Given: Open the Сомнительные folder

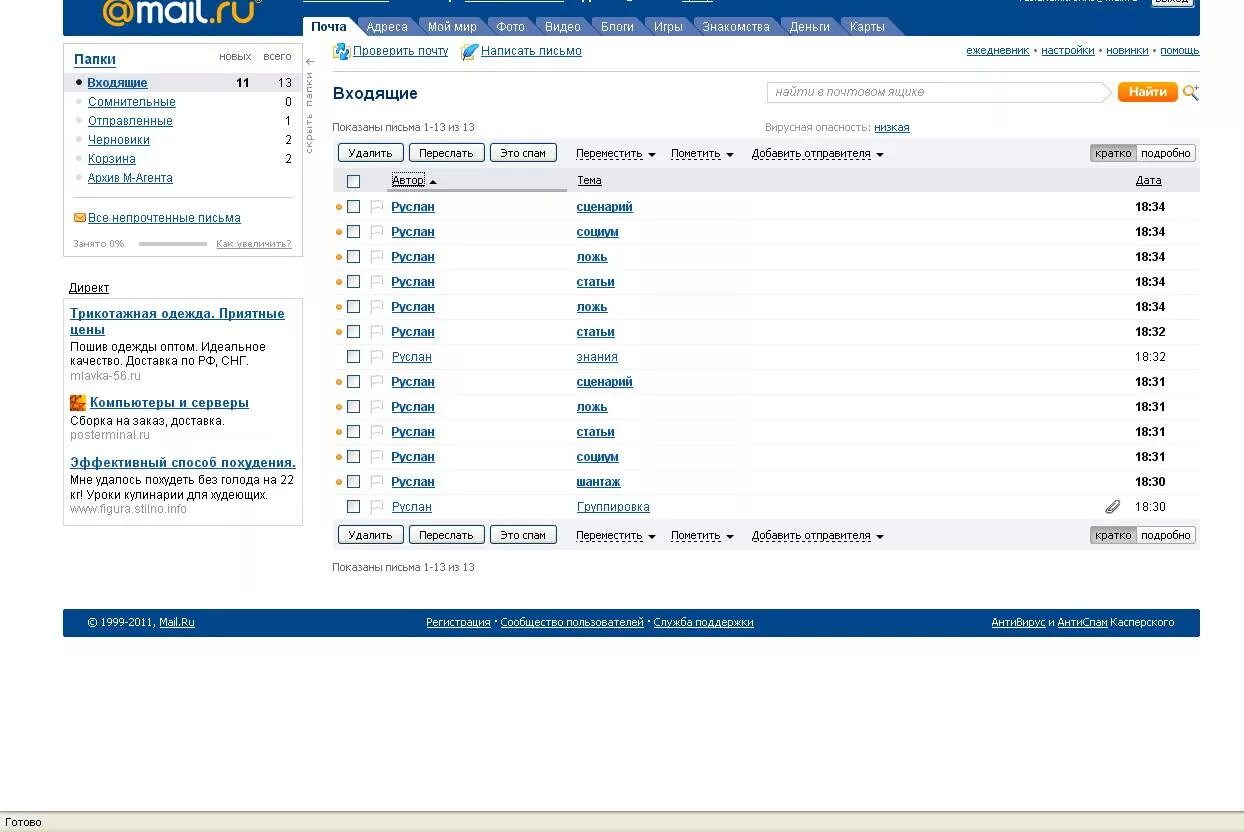Looking at the screenshot, I should coord(132,102).
